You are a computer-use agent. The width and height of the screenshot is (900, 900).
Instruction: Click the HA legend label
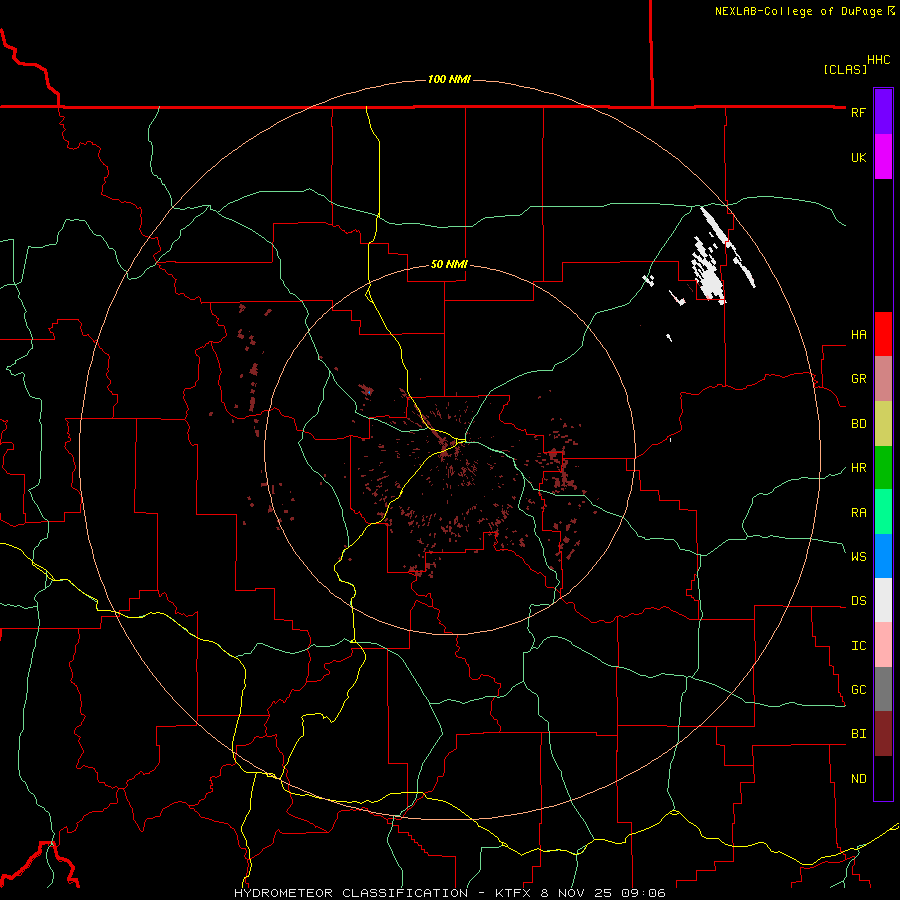pos(858,335)
